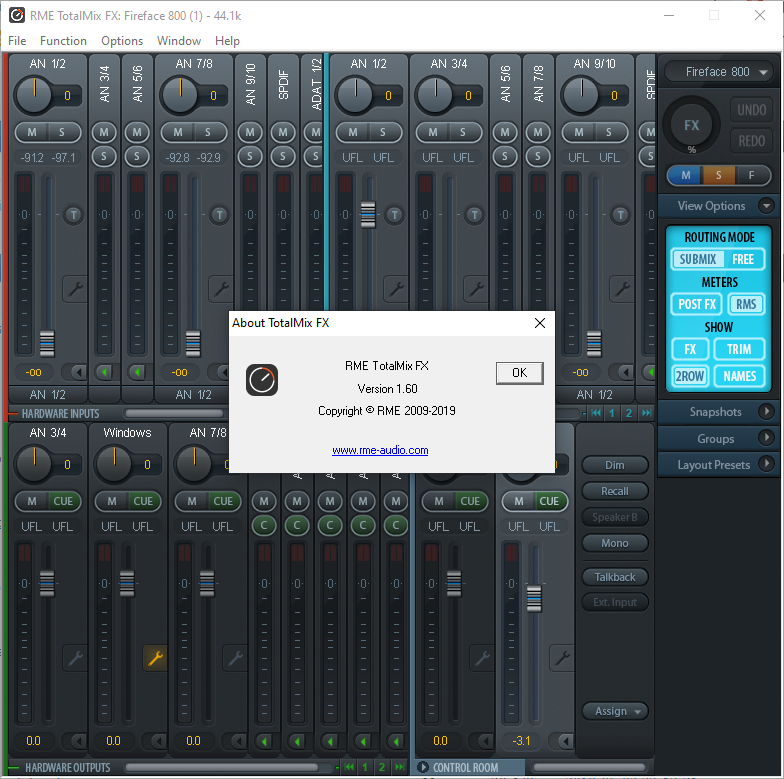The width and height of the screenshot is (784, 779).
Task: Toggle global Mute master M button
Action: click(686, 176)
